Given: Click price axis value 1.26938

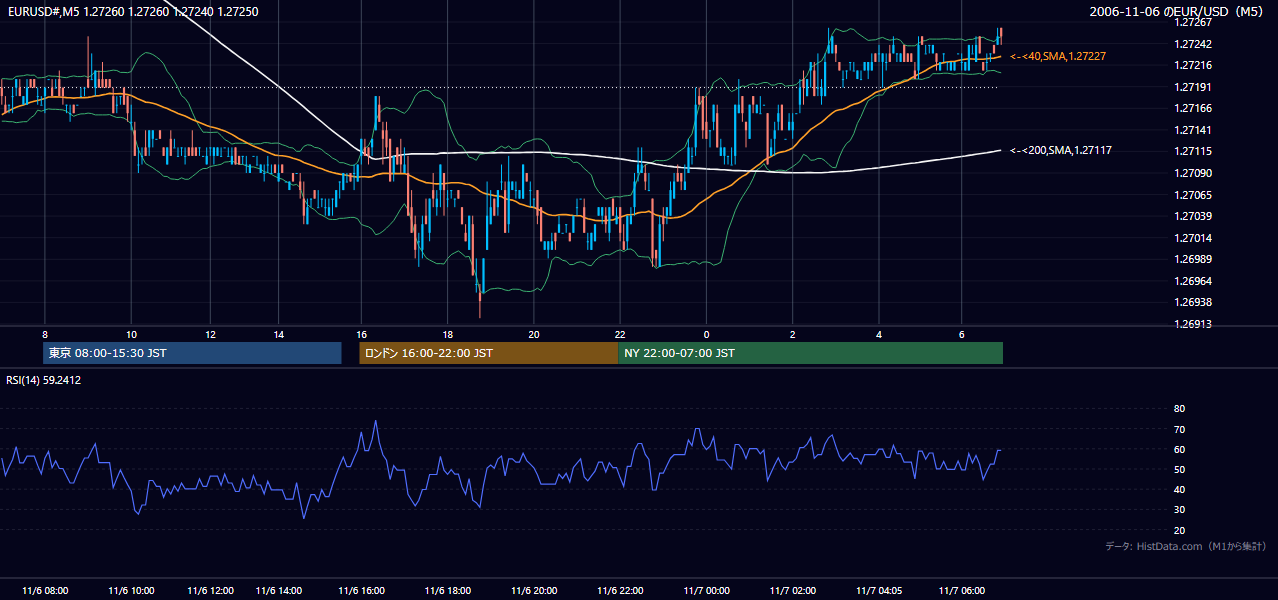Looking at the screenshot, I should (x=1195, y=302).
